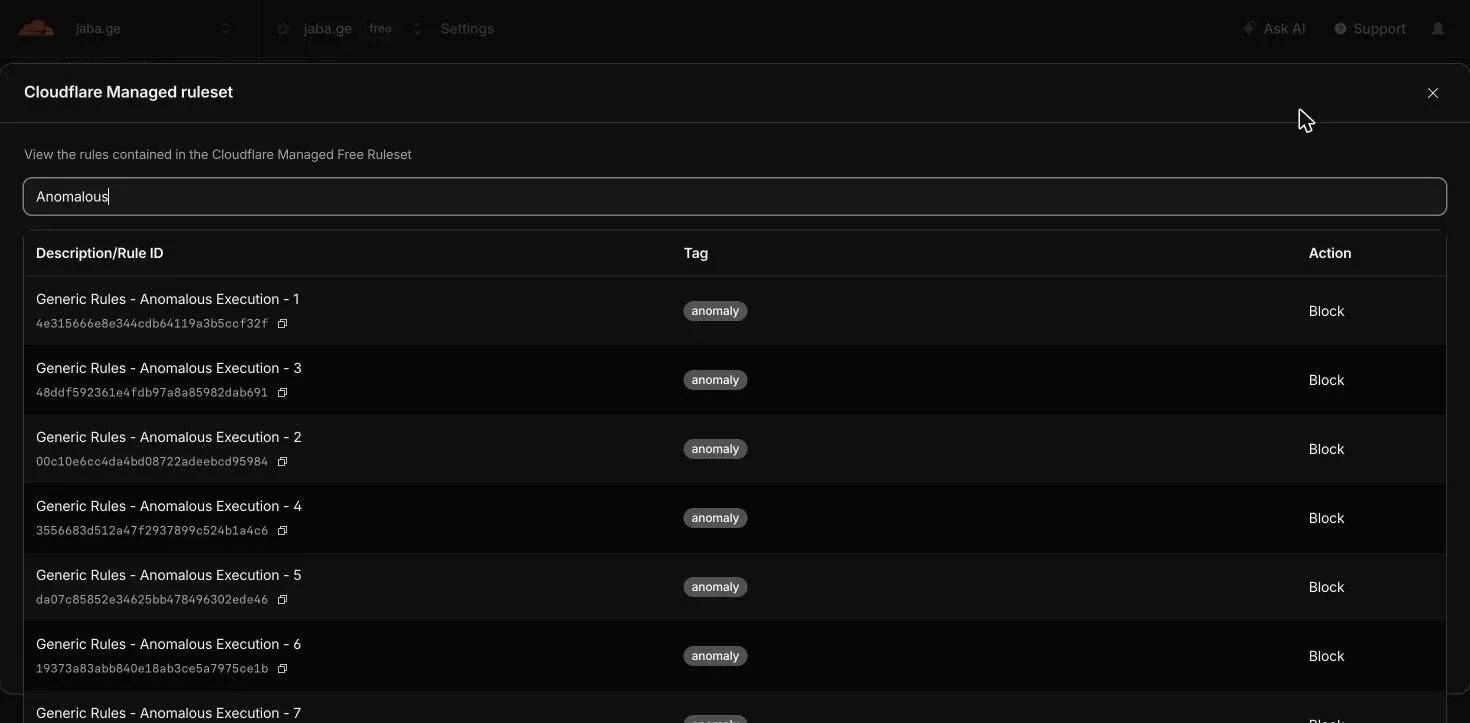Screen dimensions: 1470x723
Task: Open Ask AI assistant
Action: pos(1273,29)
